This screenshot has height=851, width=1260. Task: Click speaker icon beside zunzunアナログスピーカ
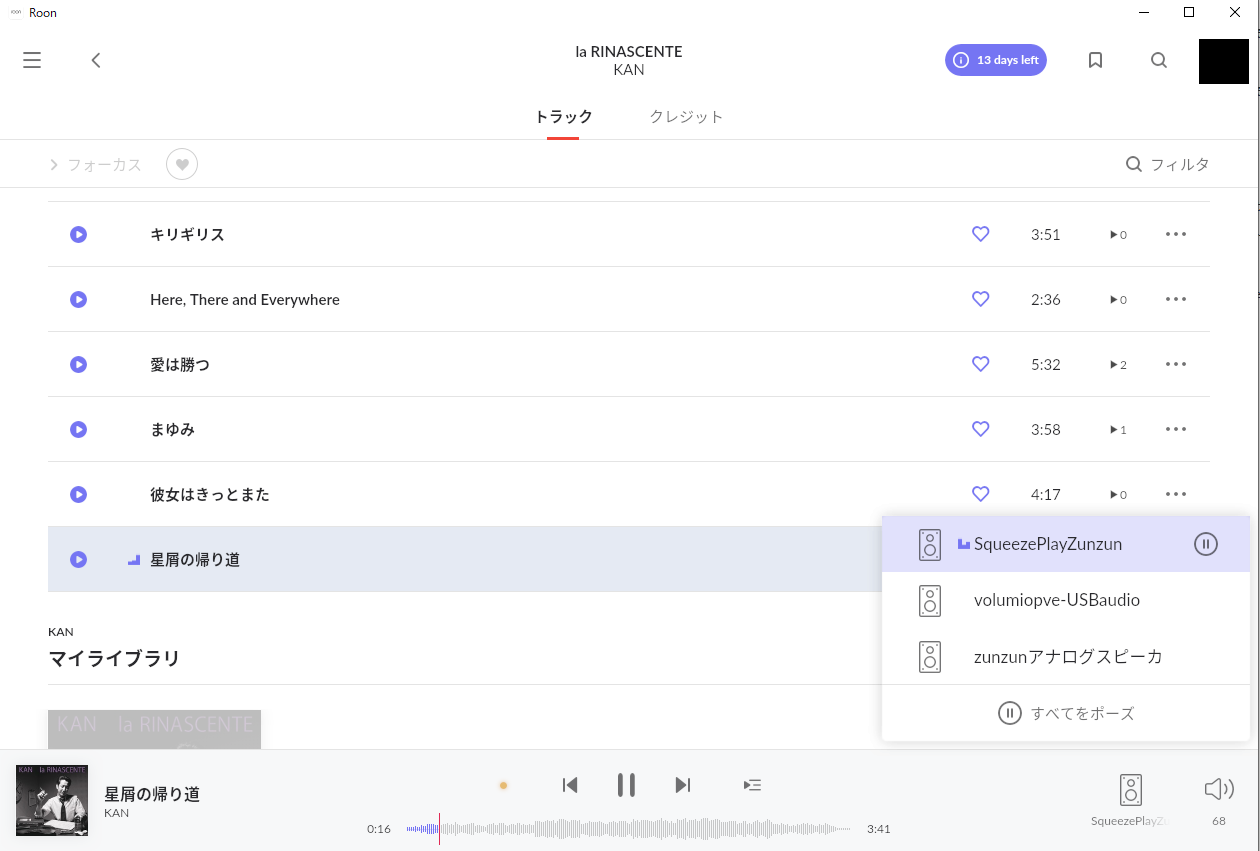[x=930, y=656]
